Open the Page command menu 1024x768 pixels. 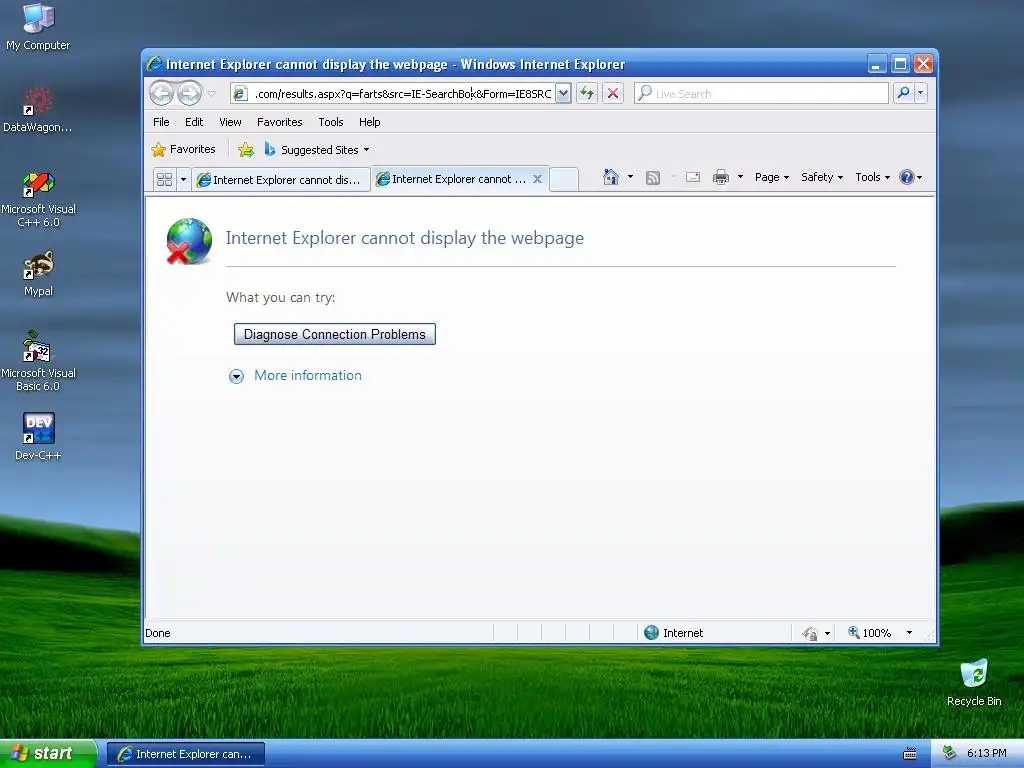(x=772, y=177)
